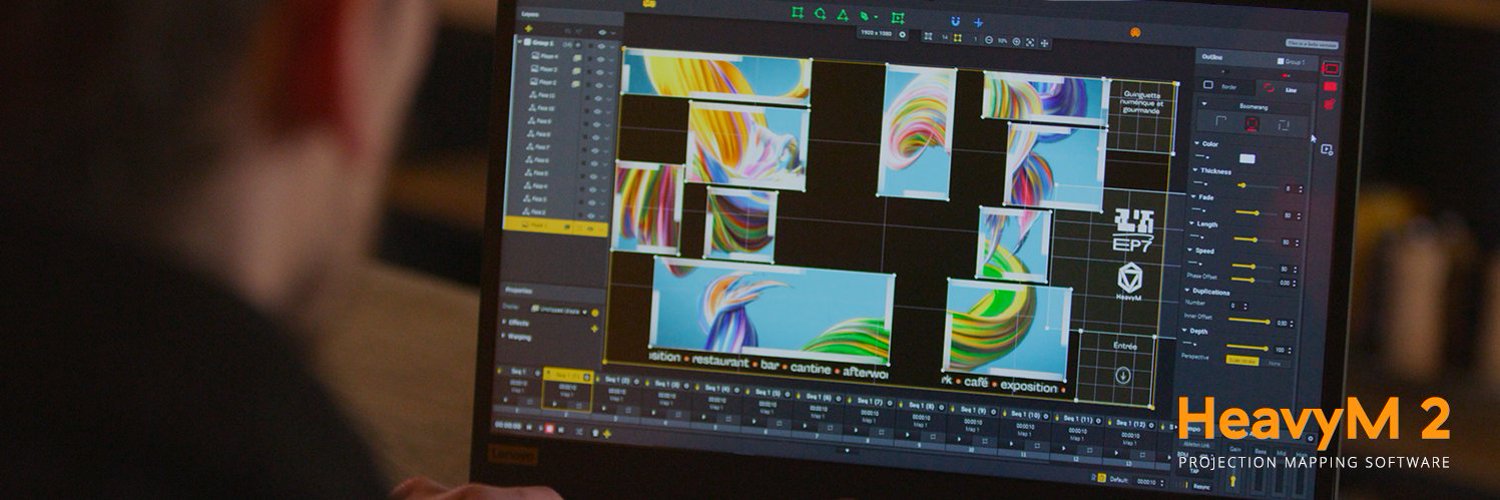Click the red record button in timeline controls
Viewport: 1500px width, 500px height.
[x=549, y=428]
